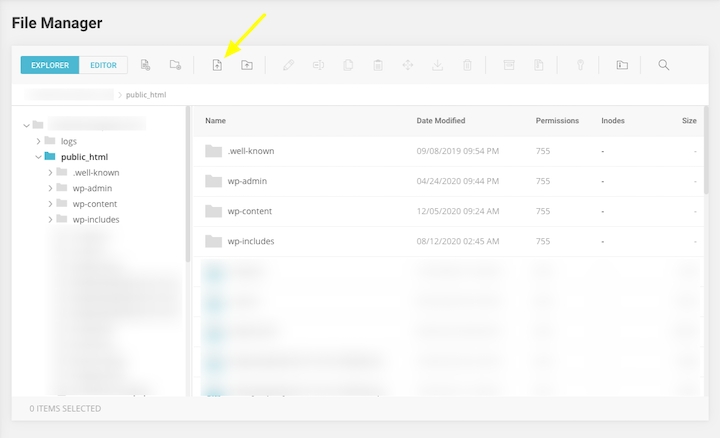Viewport: 720px width, 438px height.
Task: Click the 755 permissions for wp-content
Action: click(543, 211)
